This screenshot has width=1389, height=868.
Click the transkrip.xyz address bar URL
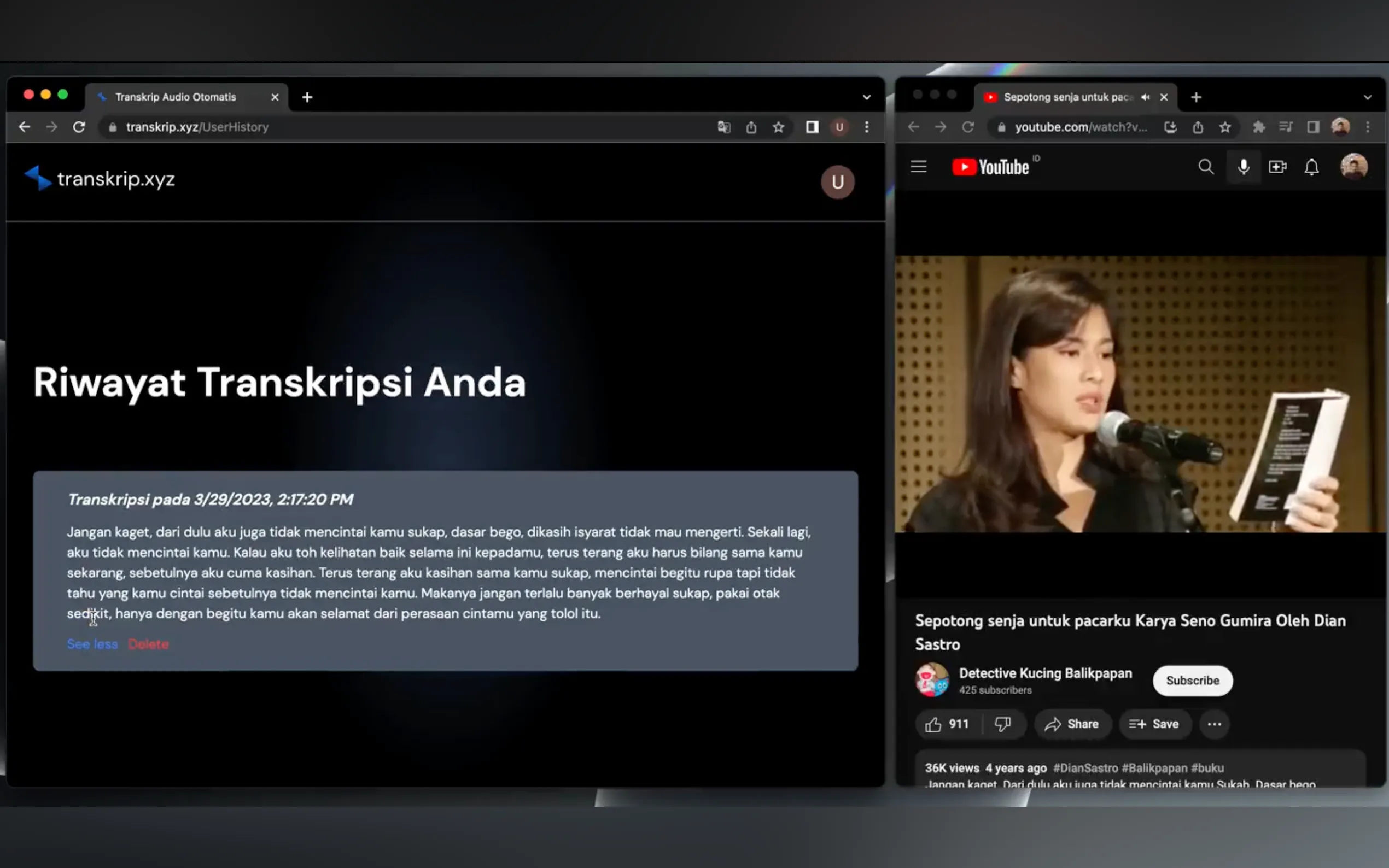(197, 127)
